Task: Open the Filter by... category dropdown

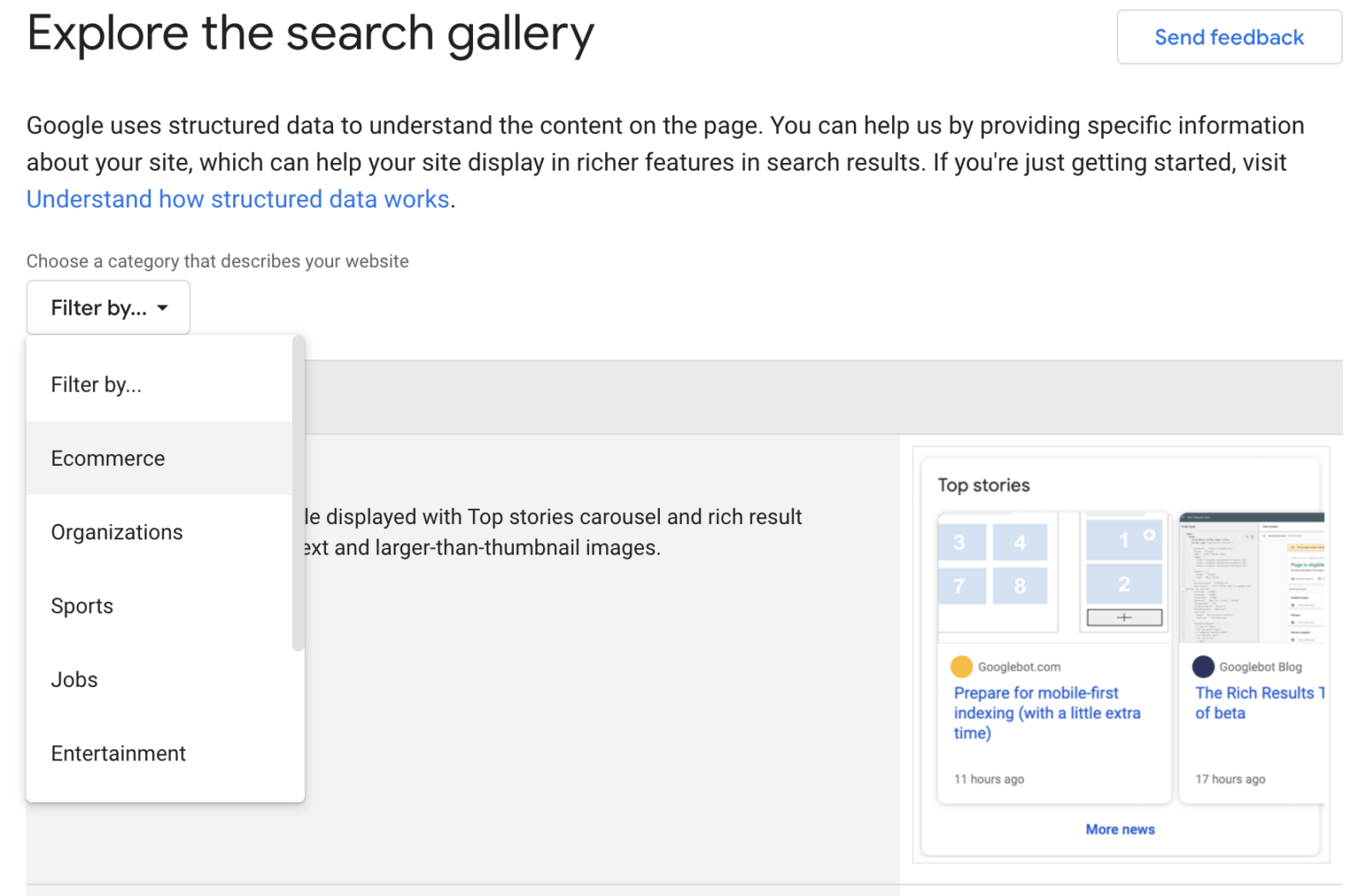Action: point(108,307)
